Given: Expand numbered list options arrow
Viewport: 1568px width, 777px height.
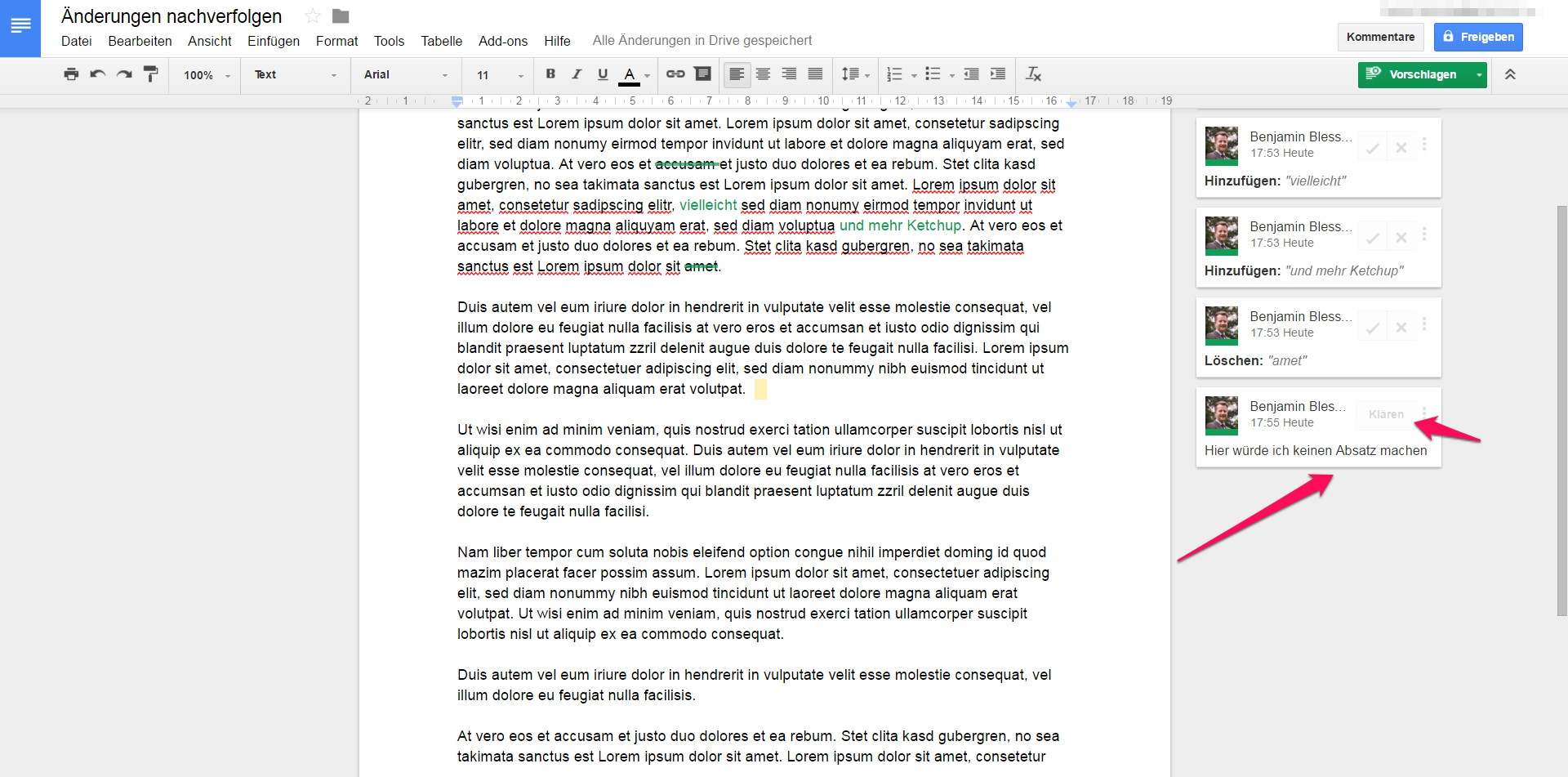Looking at the screenshot, I should pyautogui.click(x=914, y=75).
